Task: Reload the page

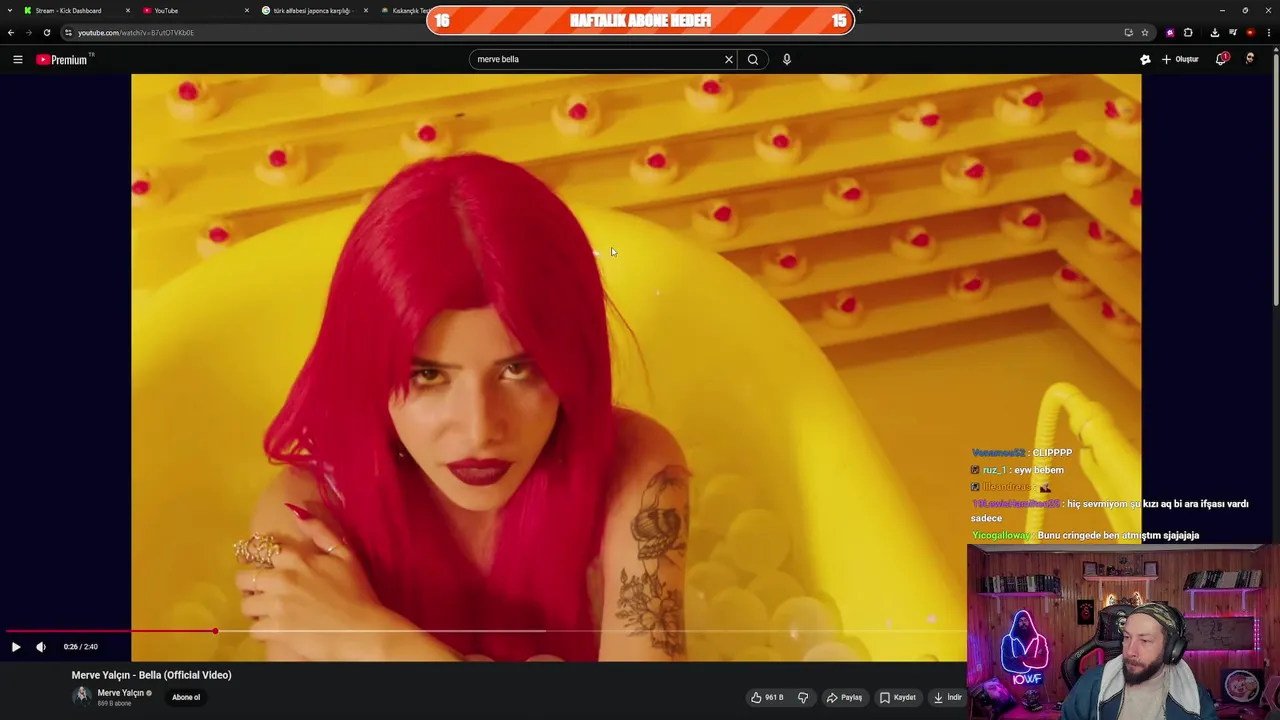Action: point(47,32)
